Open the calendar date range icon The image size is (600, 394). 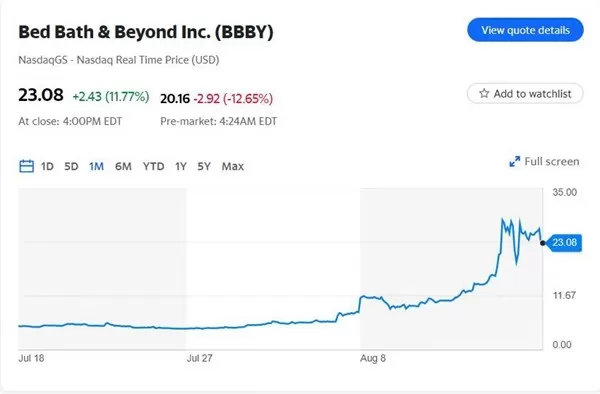pyautogui.click(x=26, y=166)
